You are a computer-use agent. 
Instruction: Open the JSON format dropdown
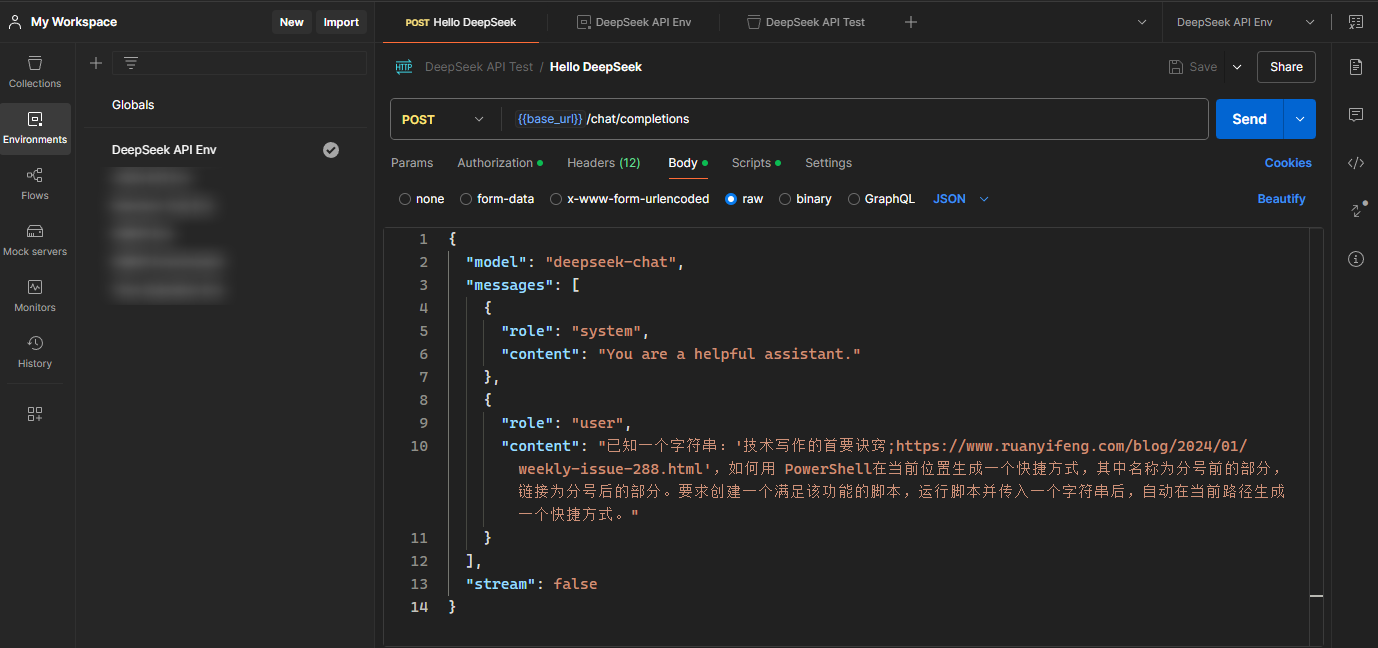[x=961, y=199]
